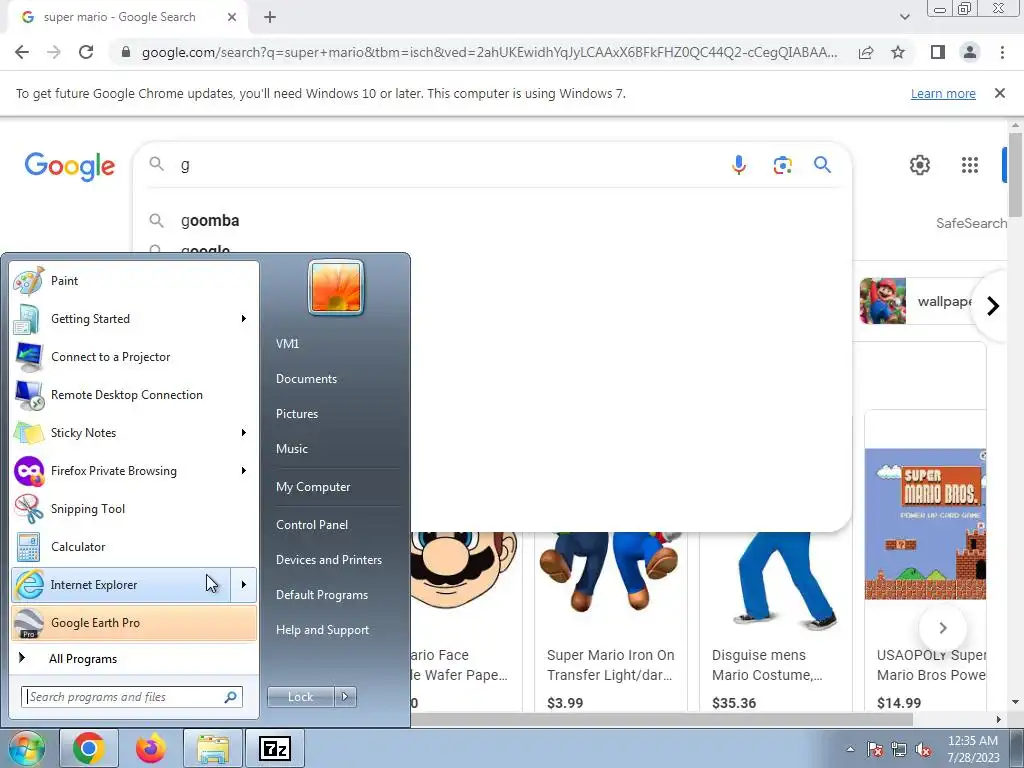Toggle the Chrome side panel
This screenshot has height=768, width=1024.
938,52
